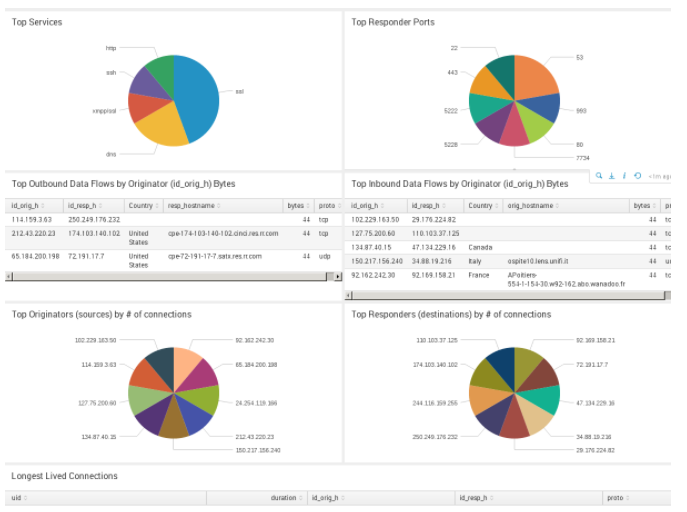Select outbound row cell 65.184.200.198

(35, 256)
